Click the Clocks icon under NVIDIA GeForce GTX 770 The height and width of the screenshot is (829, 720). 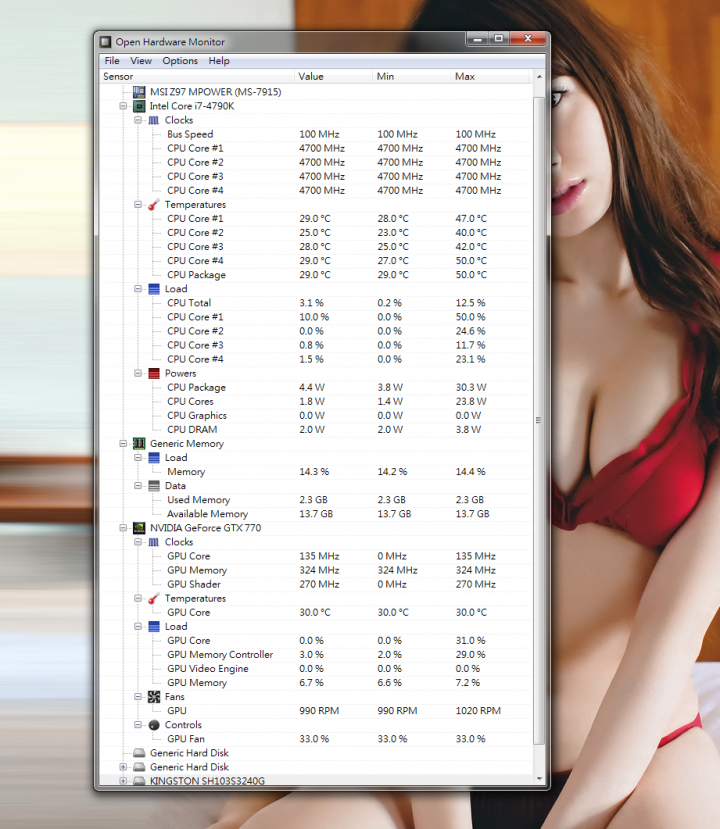pyautogui.click(x=154, y=542)
